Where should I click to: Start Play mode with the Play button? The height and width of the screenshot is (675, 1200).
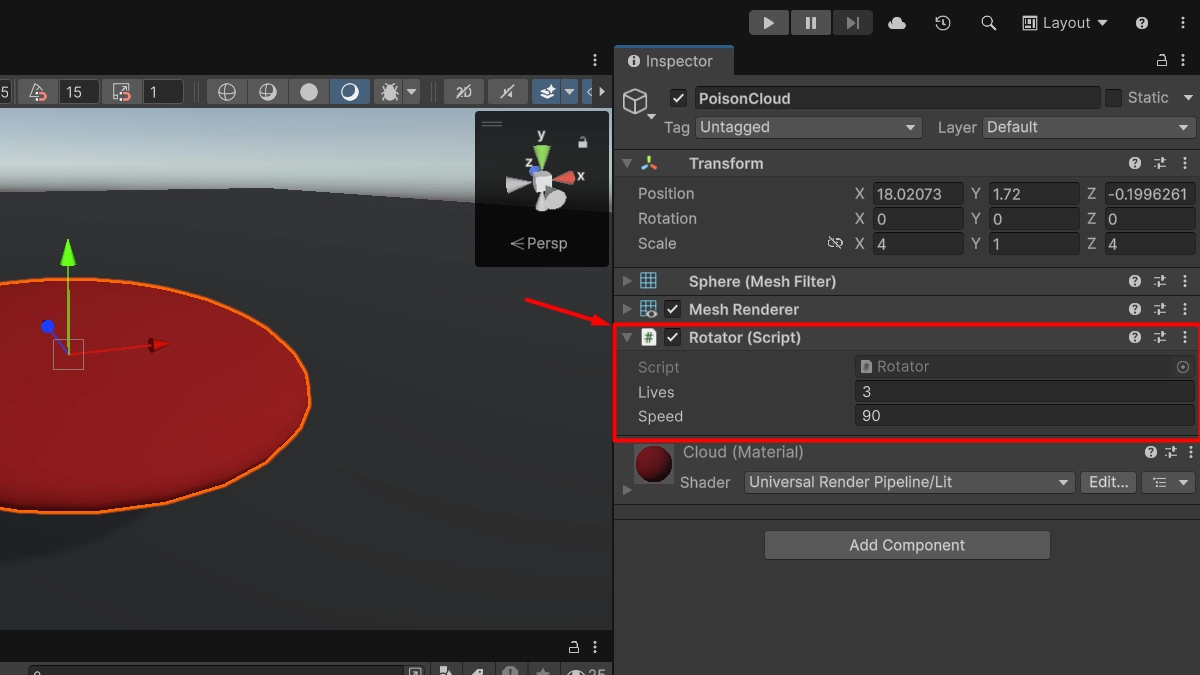coord(768,23)
